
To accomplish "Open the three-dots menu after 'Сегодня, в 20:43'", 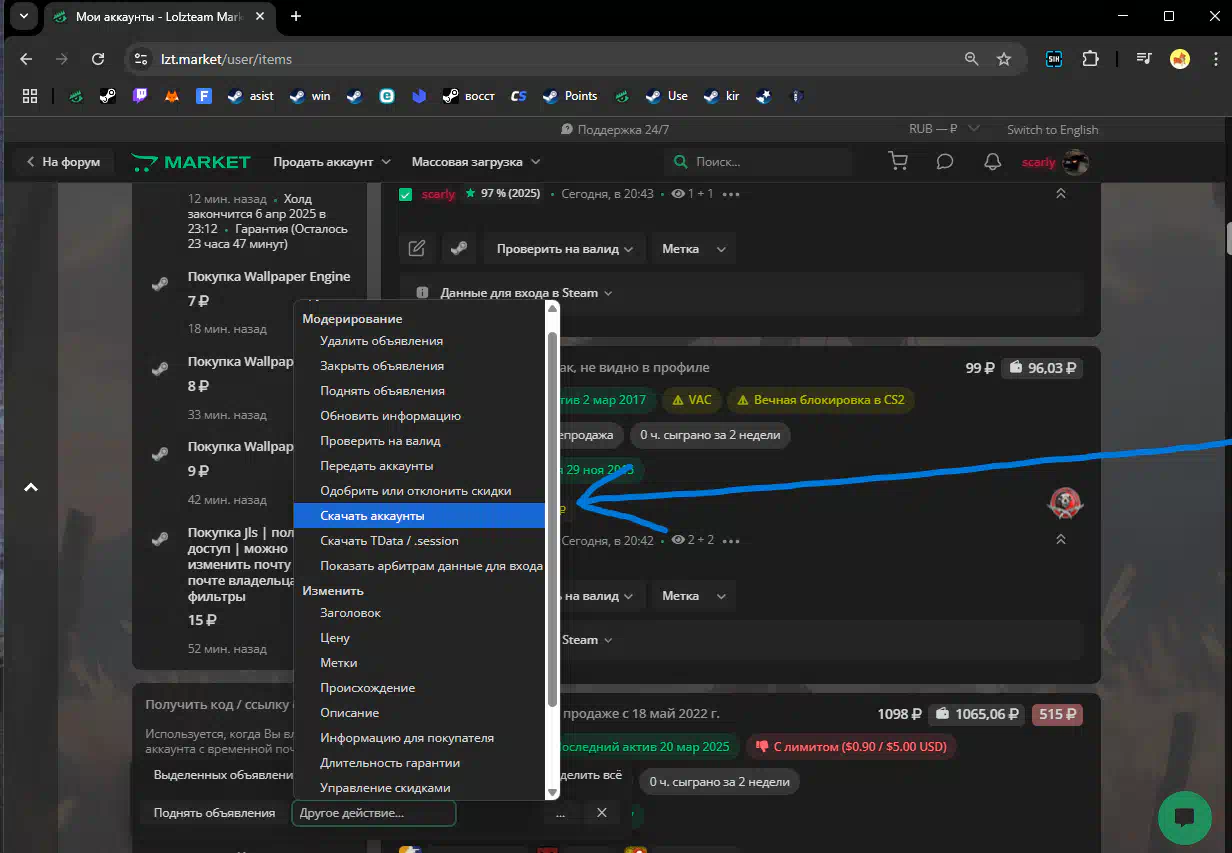I will coord(731,194).
